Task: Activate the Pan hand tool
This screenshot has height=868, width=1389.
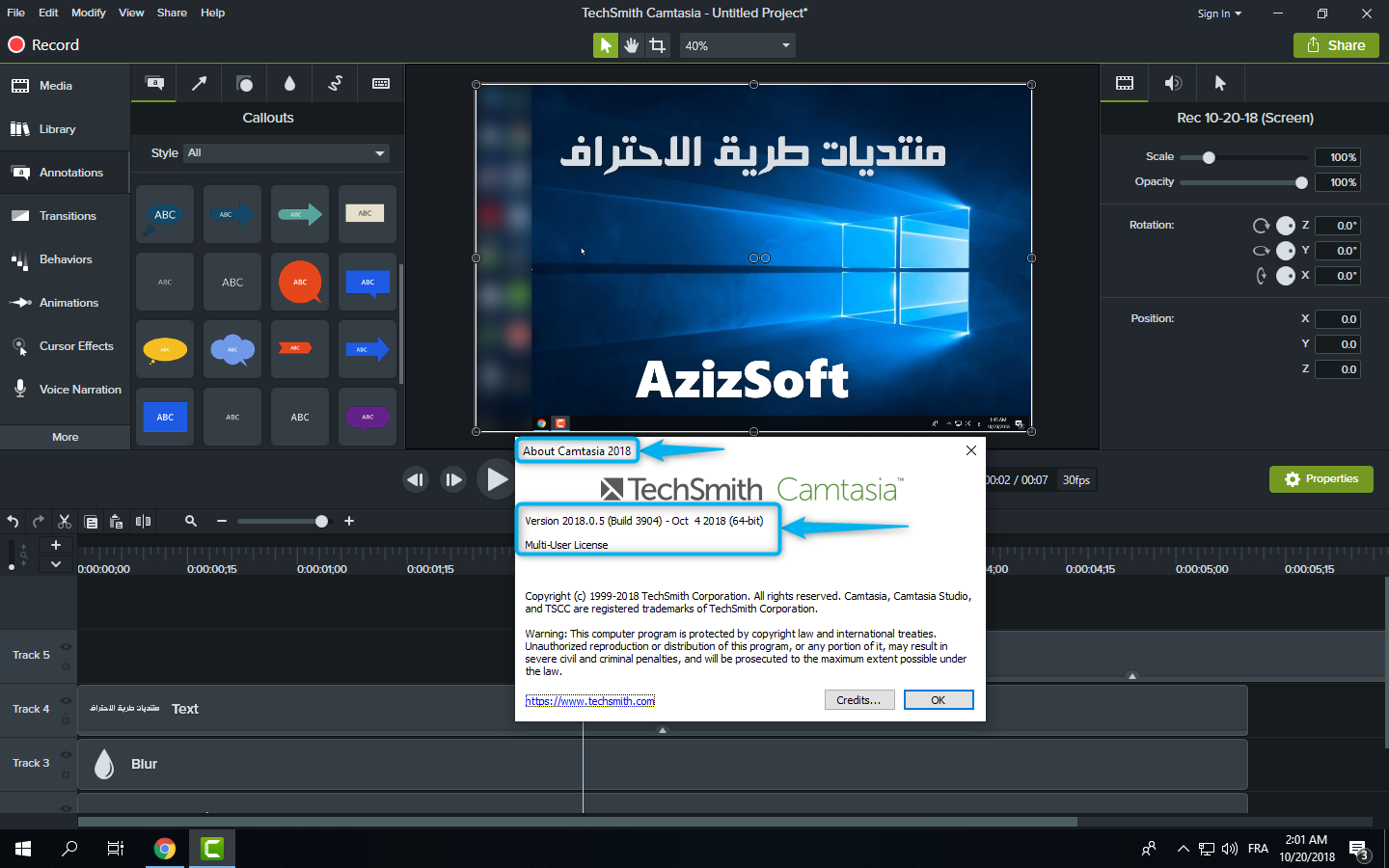Action: pyautogui.click(x=632, y=45)
